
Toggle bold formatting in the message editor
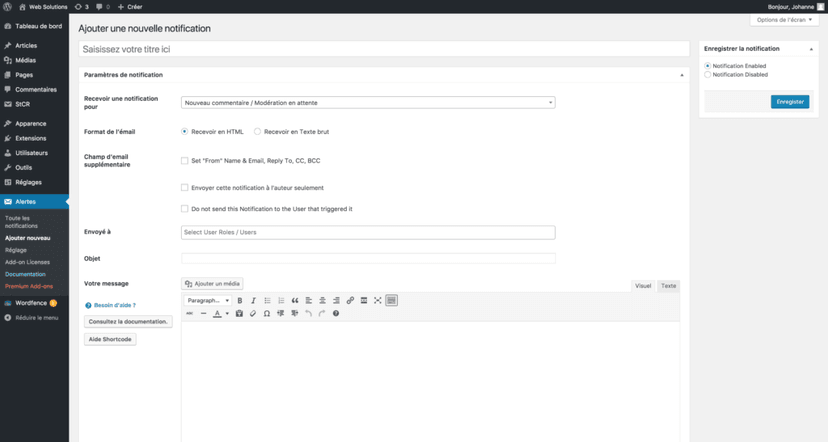(240, 300)
